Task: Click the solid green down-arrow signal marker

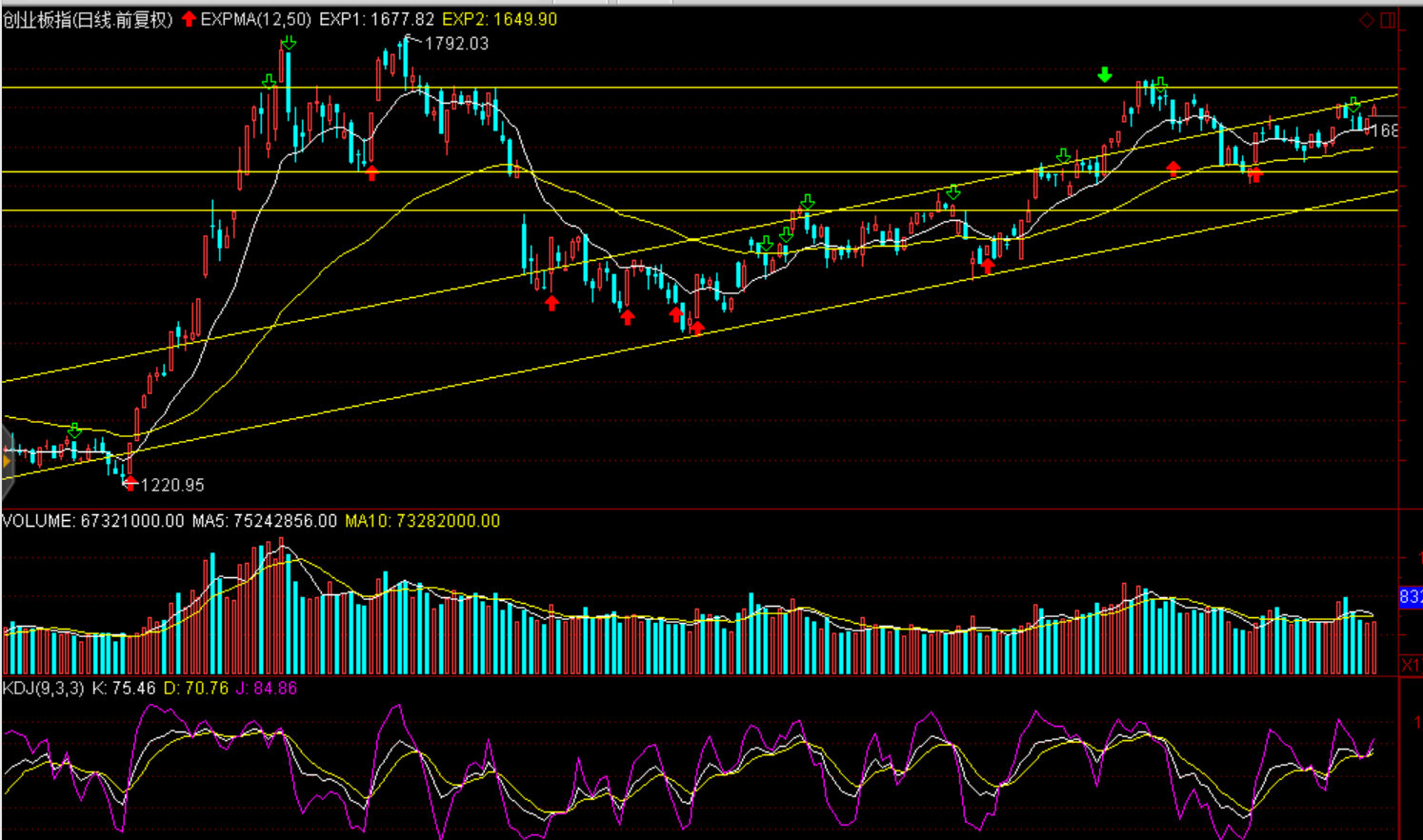Action: [x=1105, y=75]
